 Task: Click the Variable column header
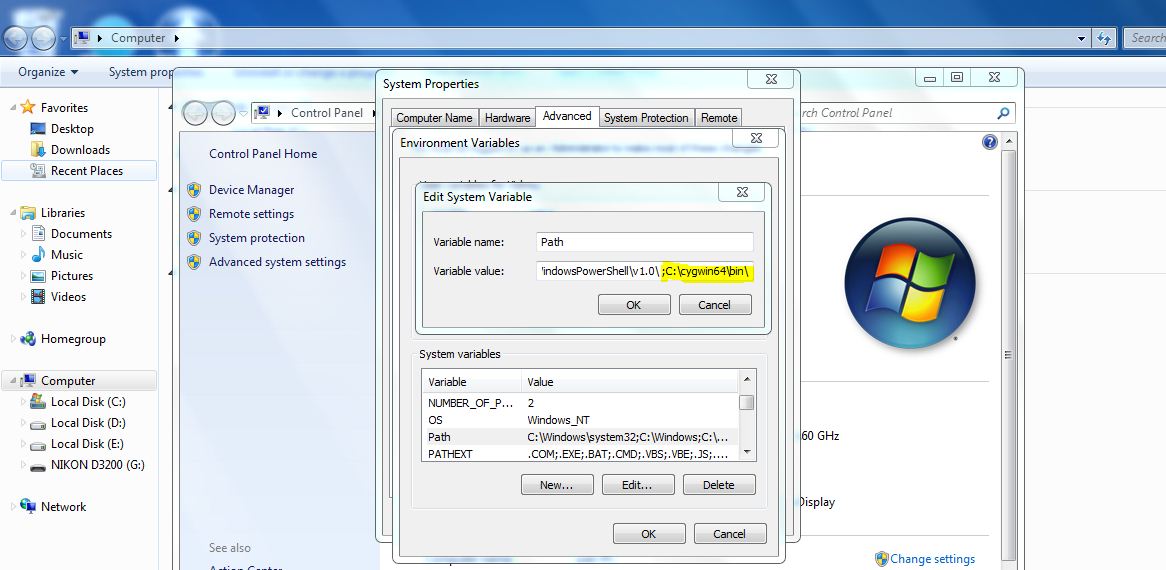click(x=471, y=382)
